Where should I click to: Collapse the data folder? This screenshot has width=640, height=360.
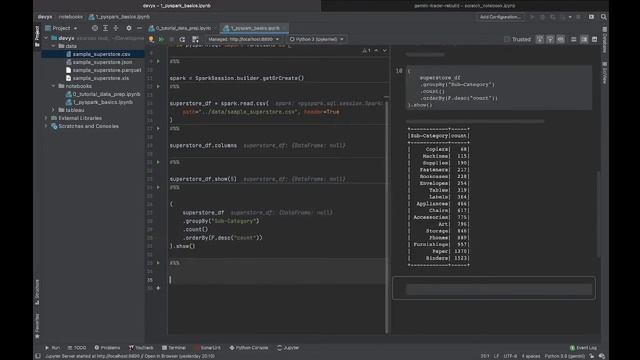(53, 46)
